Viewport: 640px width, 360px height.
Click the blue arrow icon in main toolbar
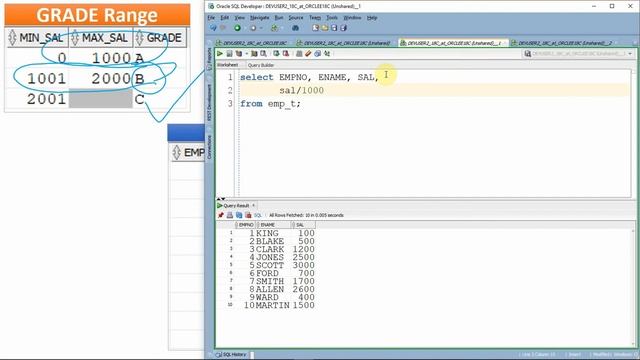click(x=213, y=28)
